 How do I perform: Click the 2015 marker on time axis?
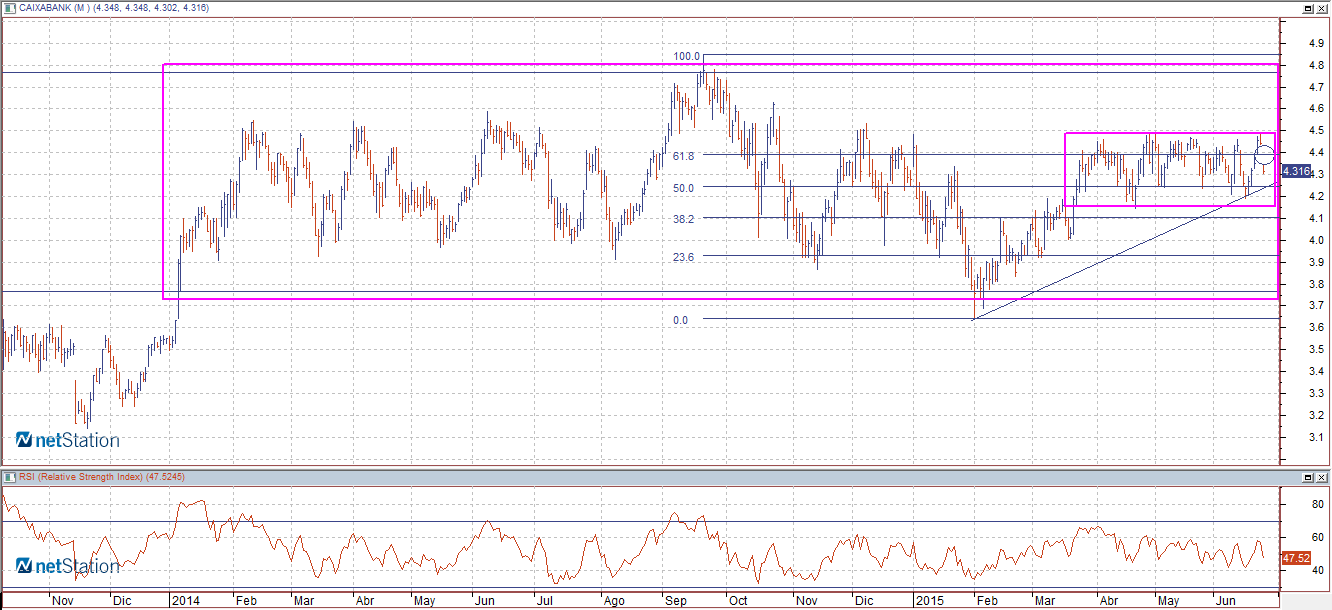coord(928,601)
